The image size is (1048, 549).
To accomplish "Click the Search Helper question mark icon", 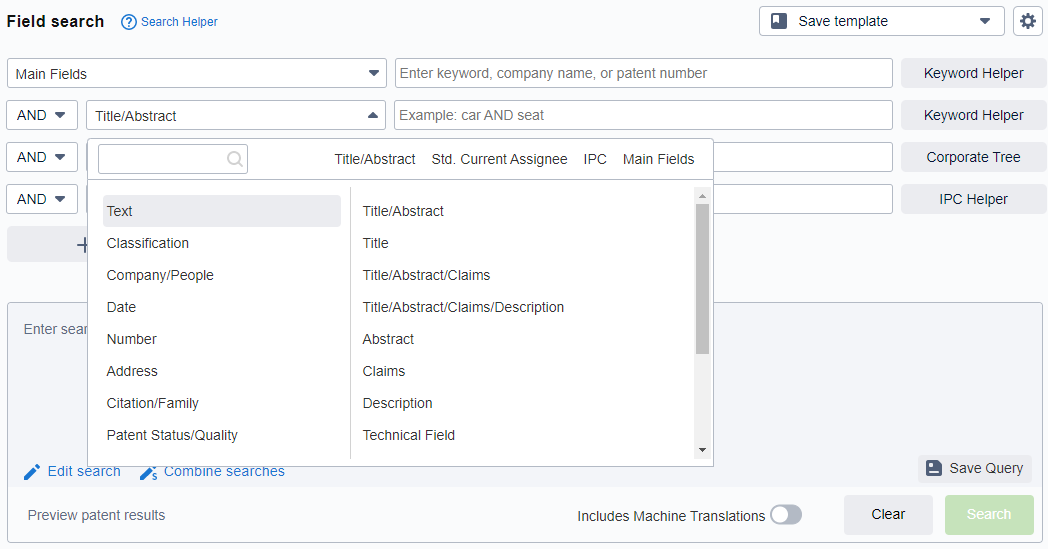I will point(128,22).
